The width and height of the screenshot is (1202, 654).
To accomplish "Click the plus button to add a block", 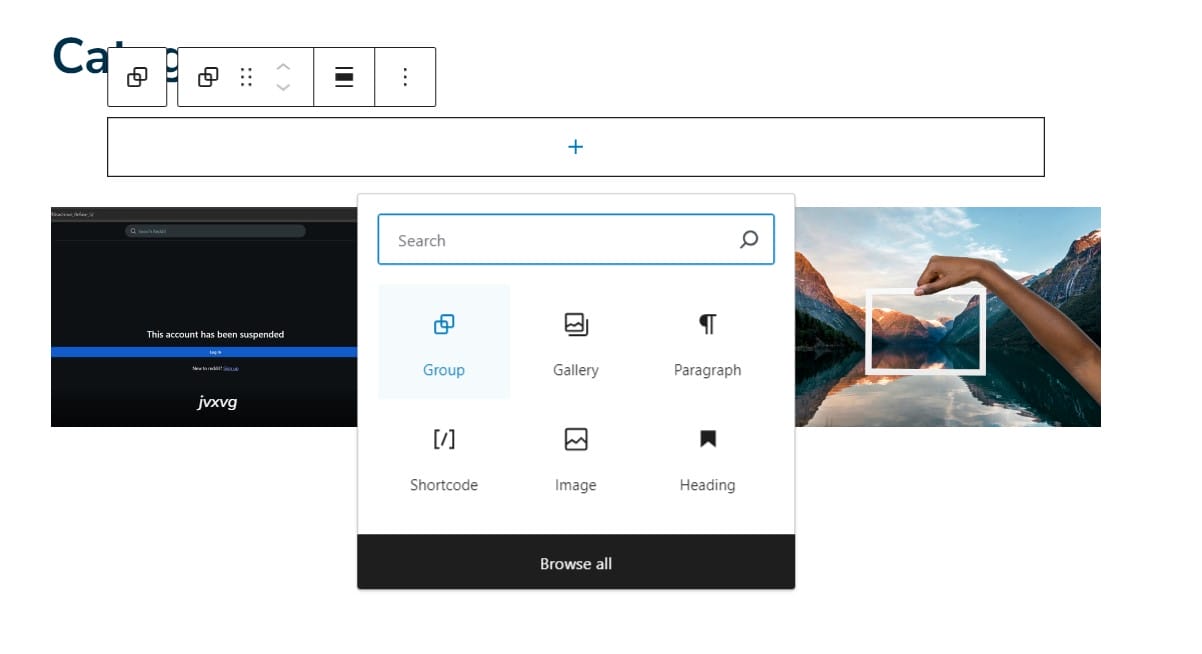I will tap(575, 147).
